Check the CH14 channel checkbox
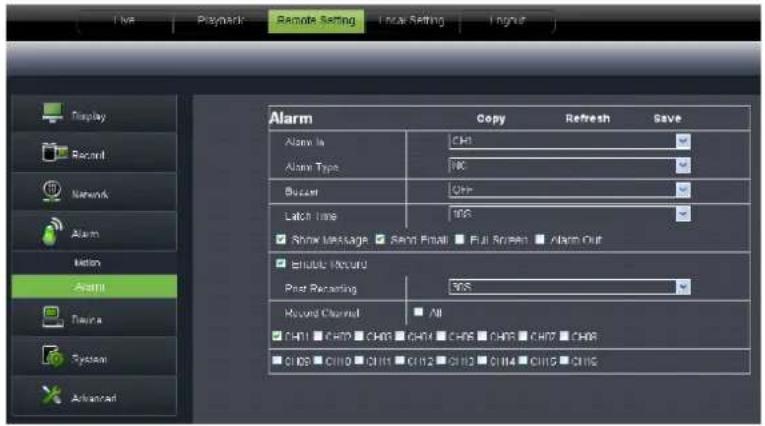Screen dimensions: 765x426 482,360
